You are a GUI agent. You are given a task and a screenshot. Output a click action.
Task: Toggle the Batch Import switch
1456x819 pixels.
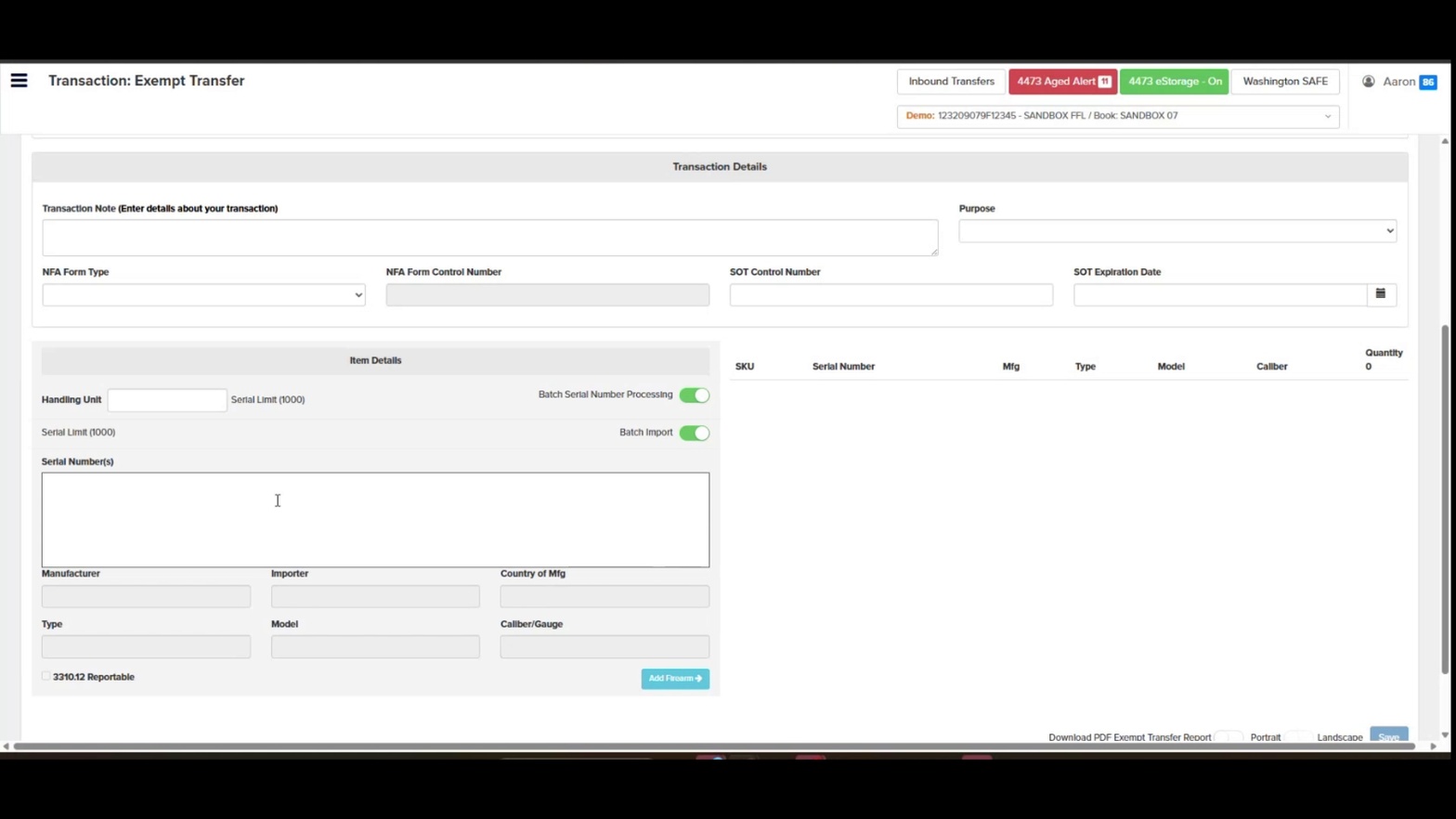[694, 433]
